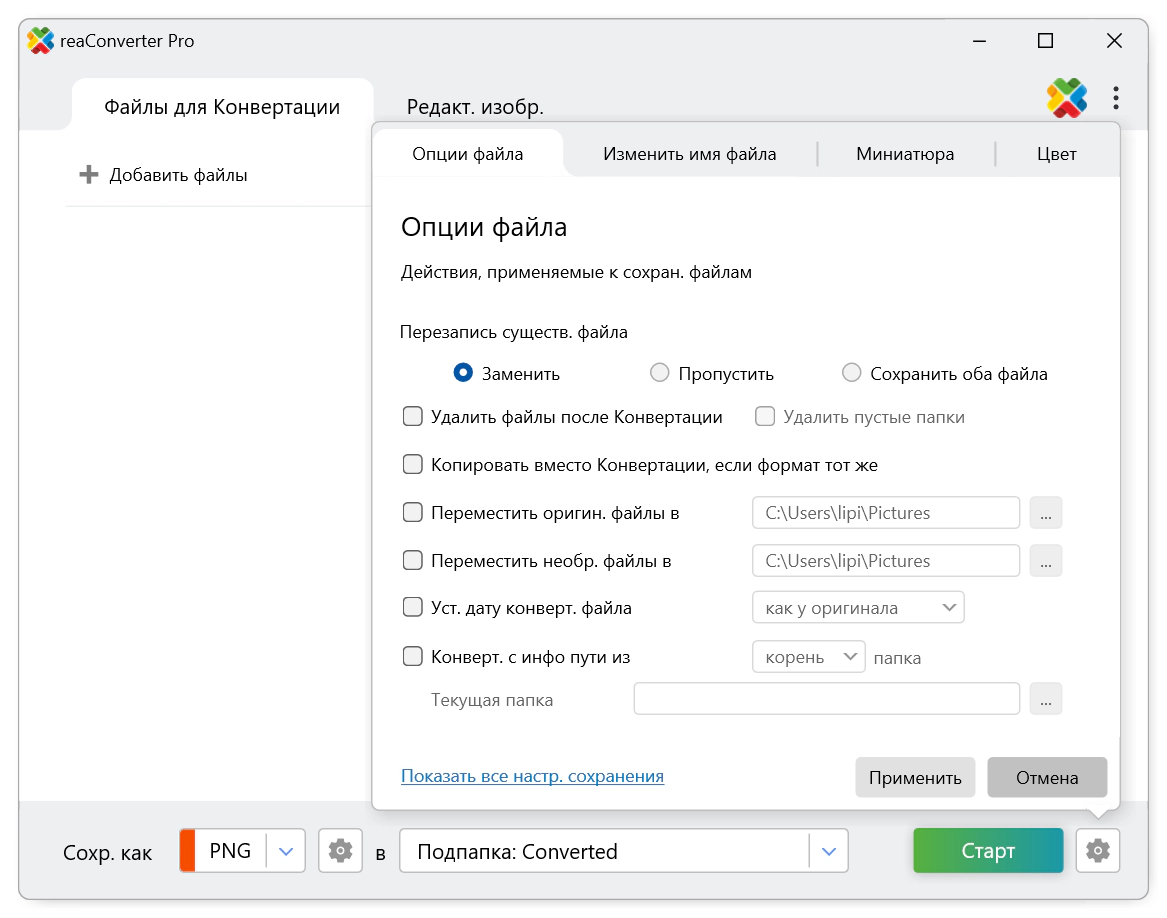
Task: Browse folder for Переместить оригин. файлы
Action: [1045, 513]
